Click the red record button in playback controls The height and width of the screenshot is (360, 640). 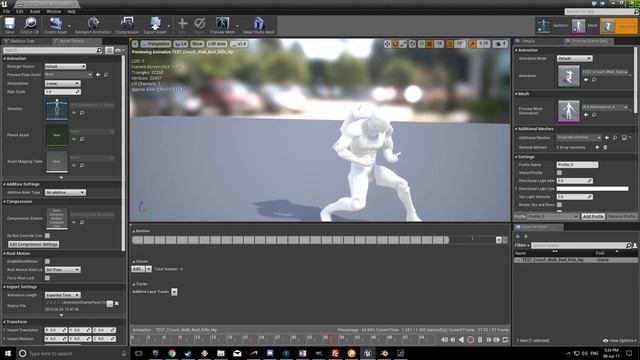pyautogui.click(x=470, y=340)
